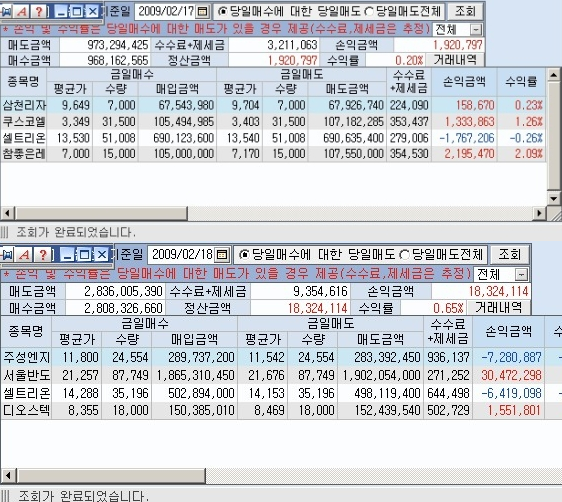Click the font 'A' icon in the upper window
Screen dimensions: 562x502
pos(22,12)
